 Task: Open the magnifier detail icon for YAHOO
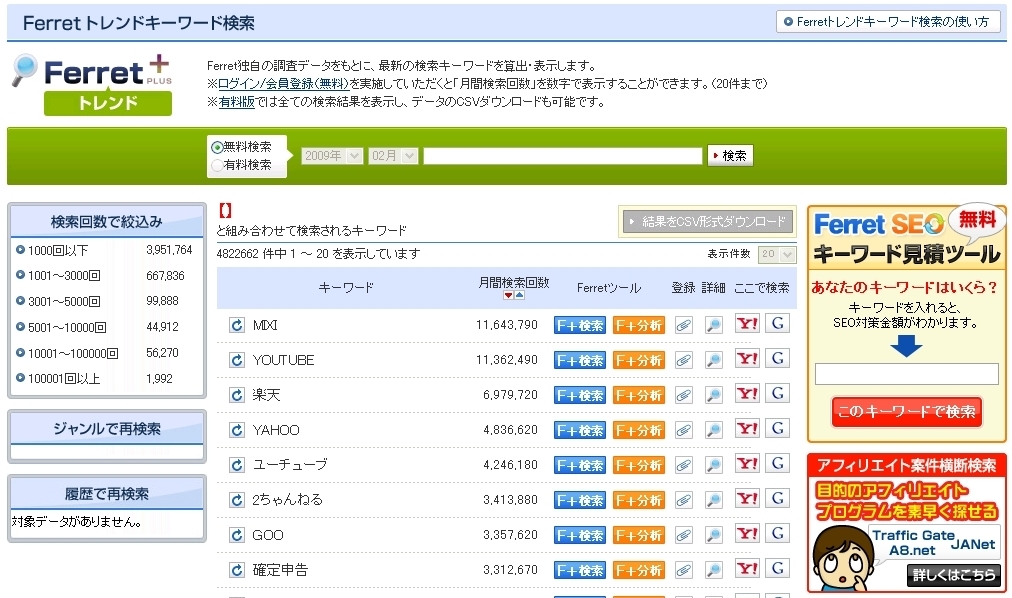point(713,430)
